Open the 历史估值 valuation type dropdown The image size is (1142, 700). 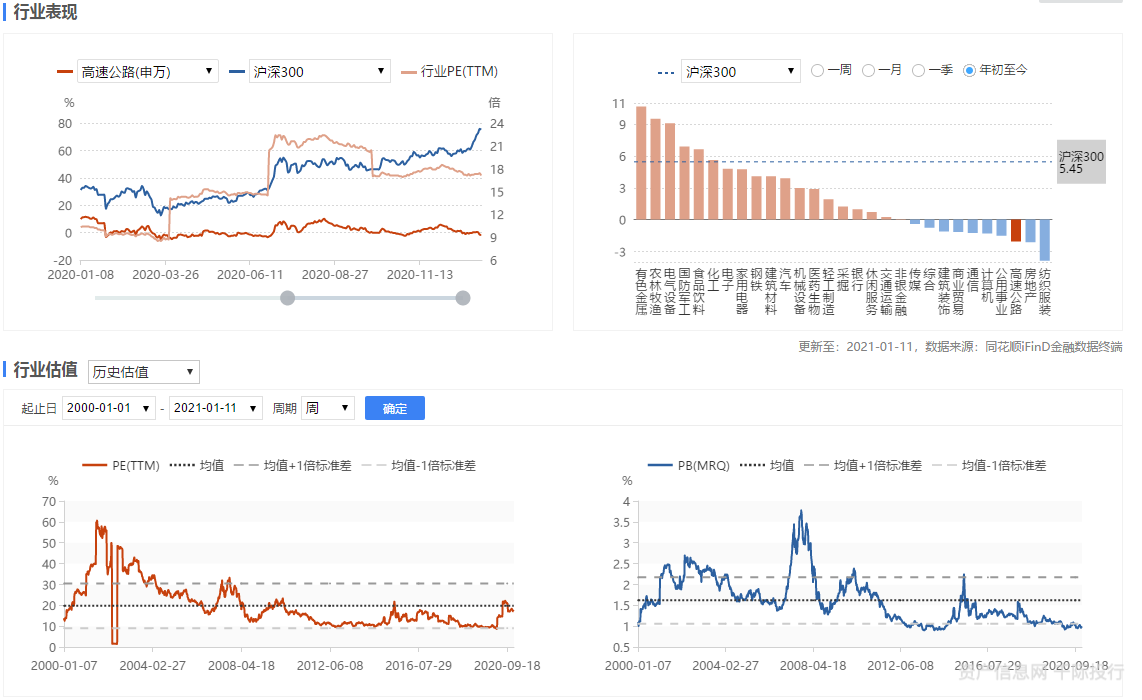coord(144,372)
